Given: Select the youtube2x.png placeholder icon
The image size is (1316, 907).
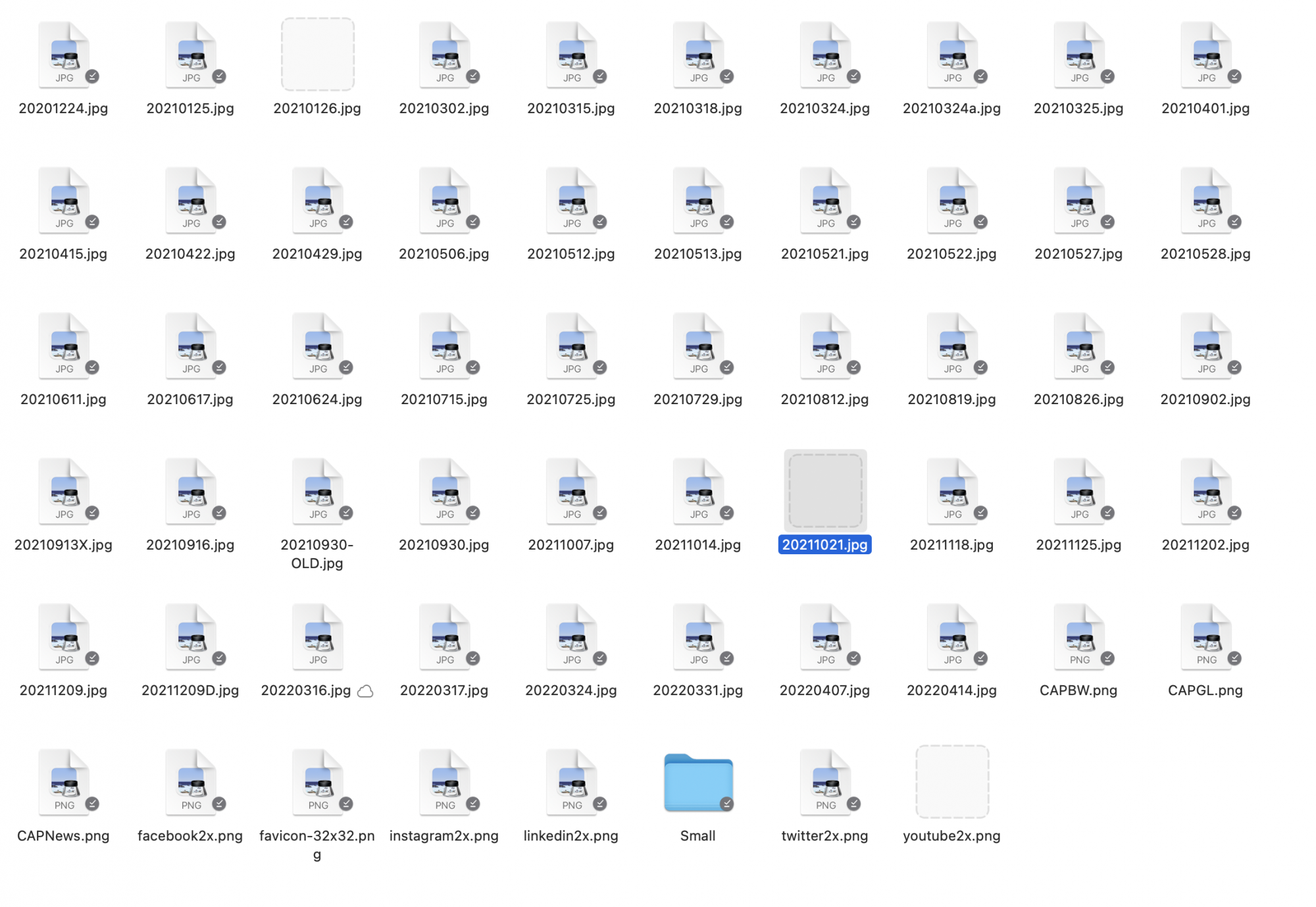Looking at the screenshot, I should pos(951,782).
